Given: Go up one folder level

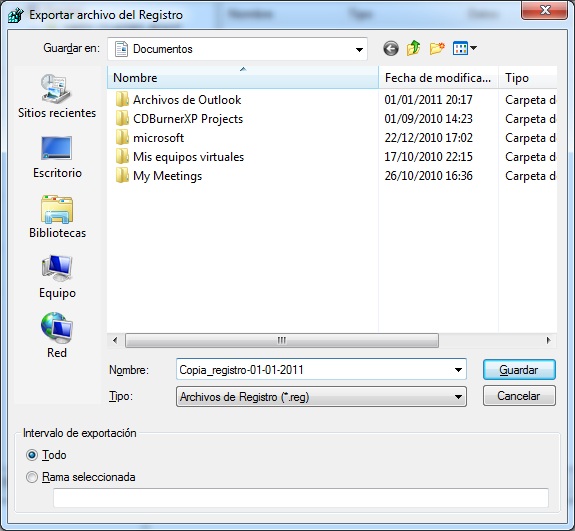Looking at the screenshot, I should tap(413, 48).
